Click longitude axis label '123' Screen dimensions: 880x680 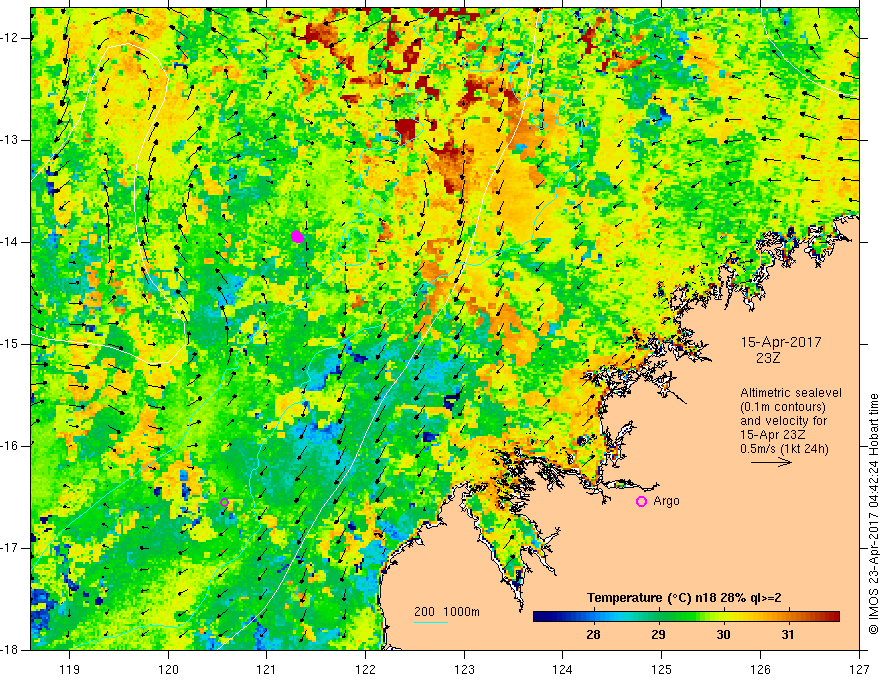coord(464,669)
